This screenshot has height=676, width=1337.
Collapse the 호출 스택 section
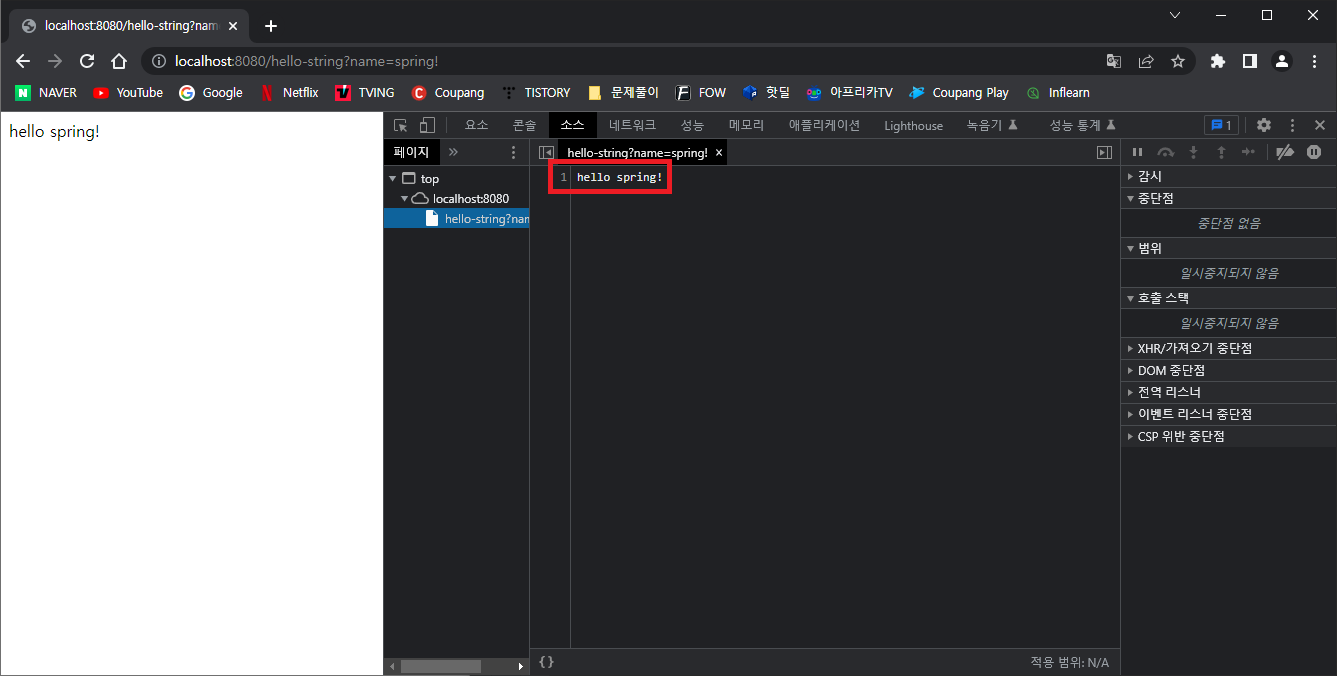[x=1228, y=298]
